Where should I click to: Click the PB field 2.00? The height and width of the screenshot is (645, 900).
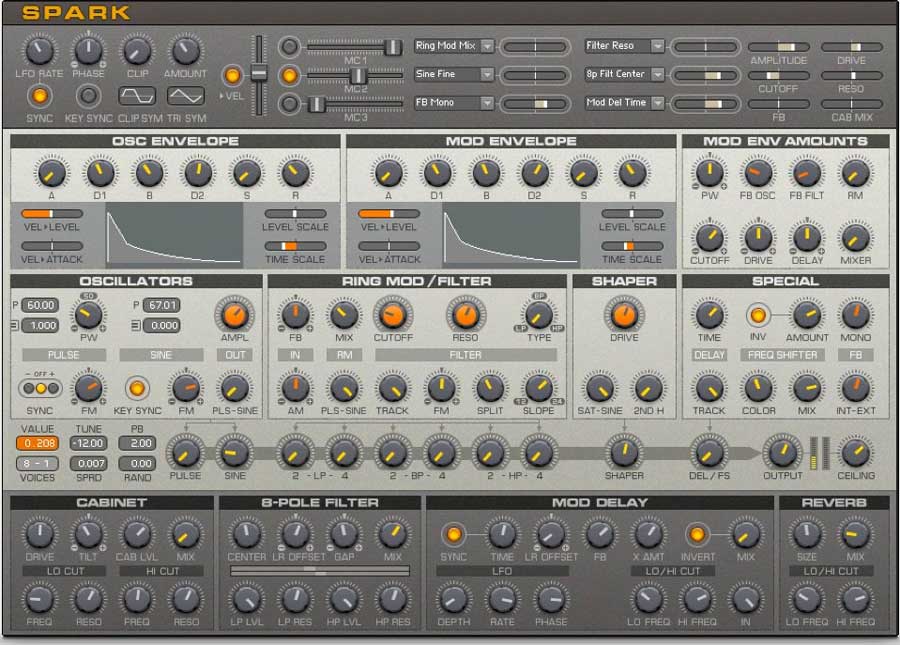[x=137, y=443]
